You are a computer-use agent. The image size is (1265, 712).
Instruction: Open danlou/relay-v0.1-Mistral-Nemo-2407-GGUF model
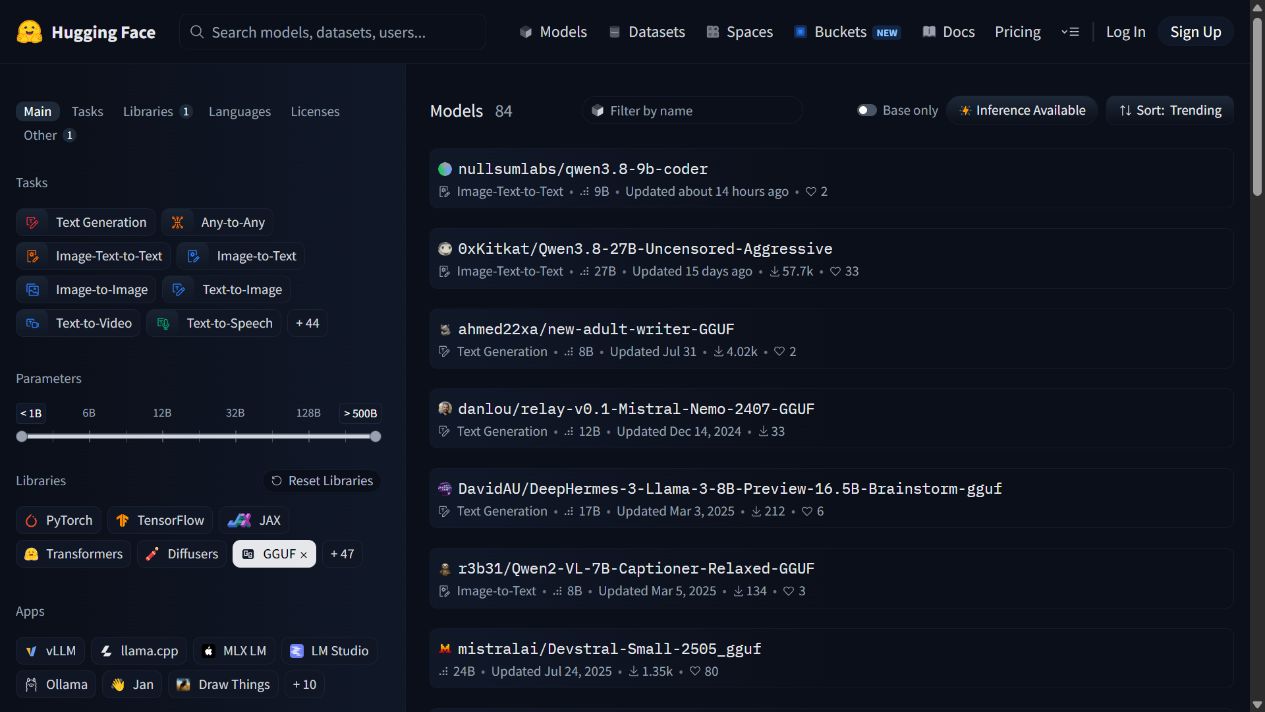pyautogui.click(x=831, y=418)
